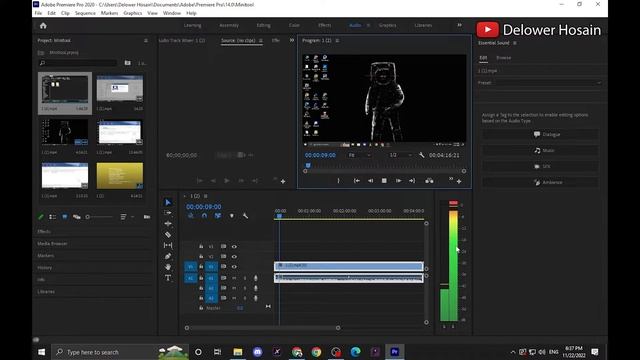Screen dimensions: 640x360
Task: Click the green pencil write-mode icon
Action: 40,217
